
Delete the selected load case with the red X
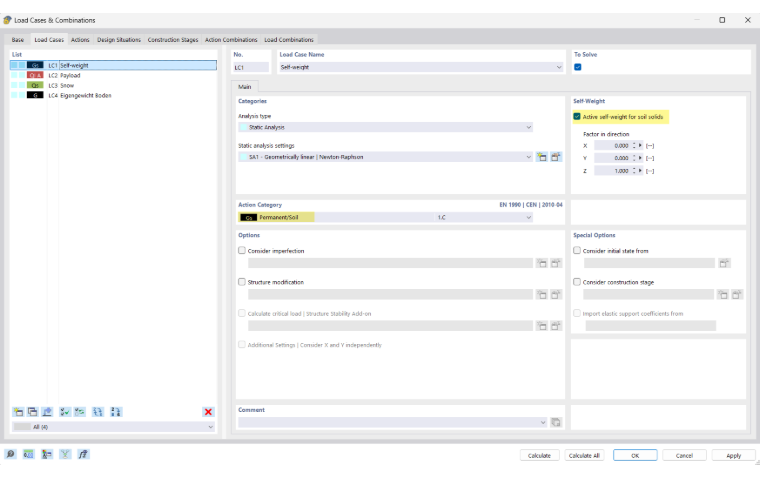pos(208,412)
